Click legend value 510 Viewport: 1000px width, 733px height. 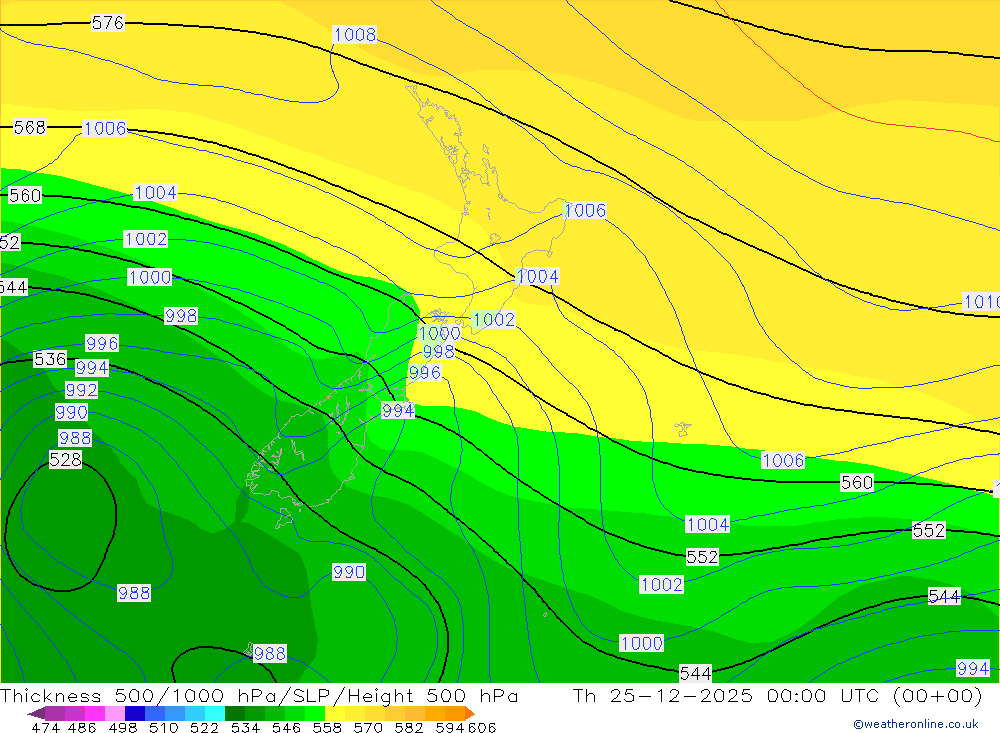(164, 728)
